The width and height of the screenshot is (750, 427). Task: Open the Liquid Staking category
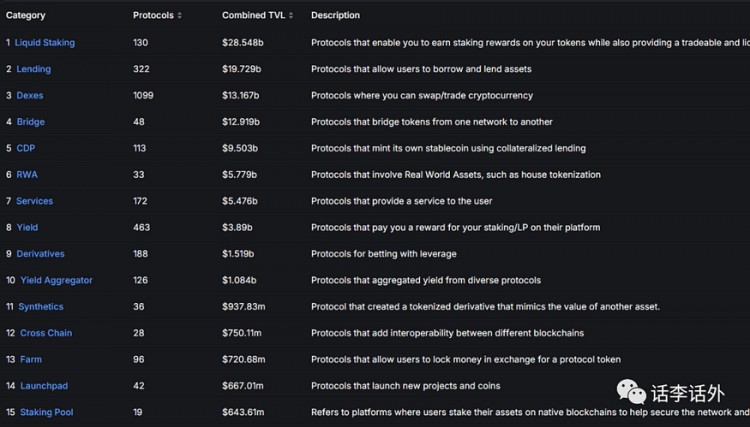44,43
